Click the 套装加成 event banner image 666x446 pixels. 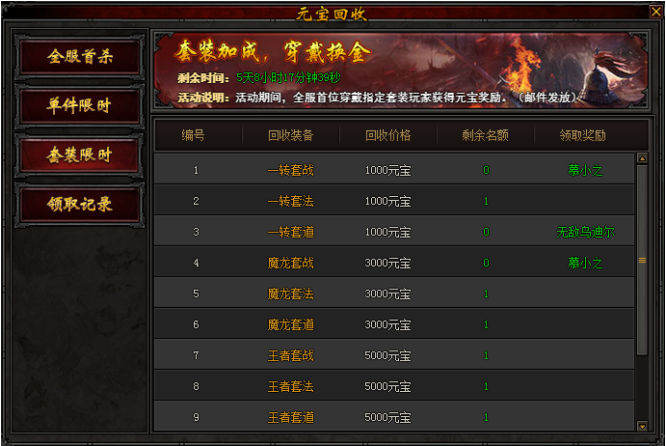pos(401,71)
